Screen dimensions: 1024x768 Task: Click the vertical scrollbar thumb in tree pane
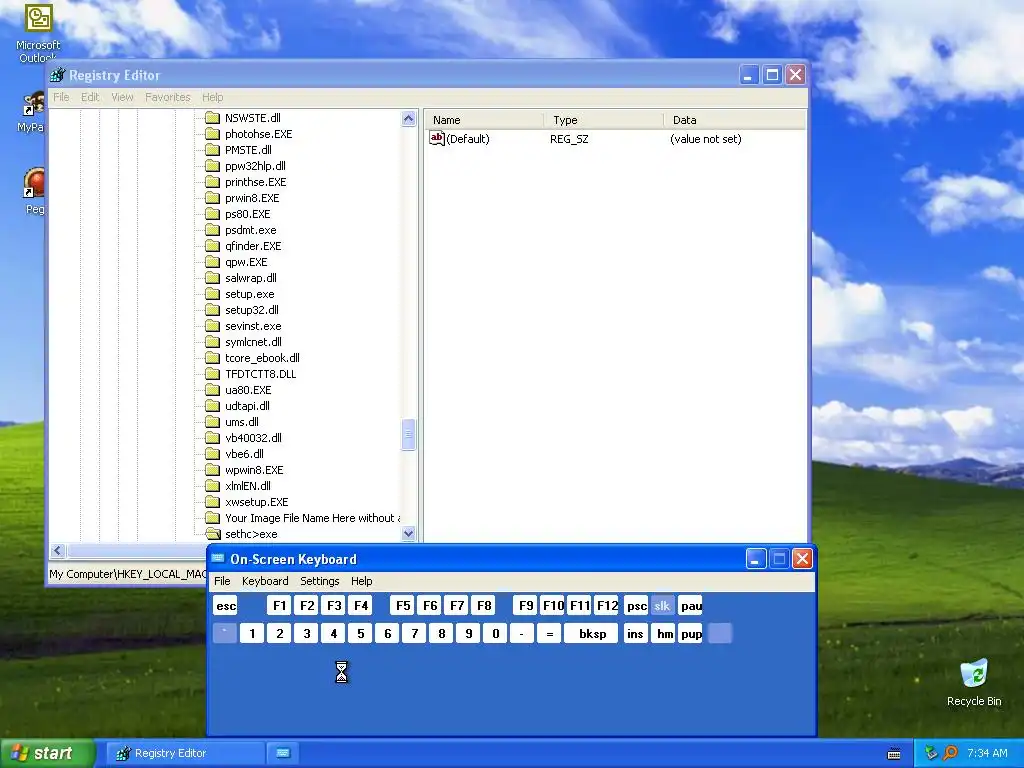(409, 435)
